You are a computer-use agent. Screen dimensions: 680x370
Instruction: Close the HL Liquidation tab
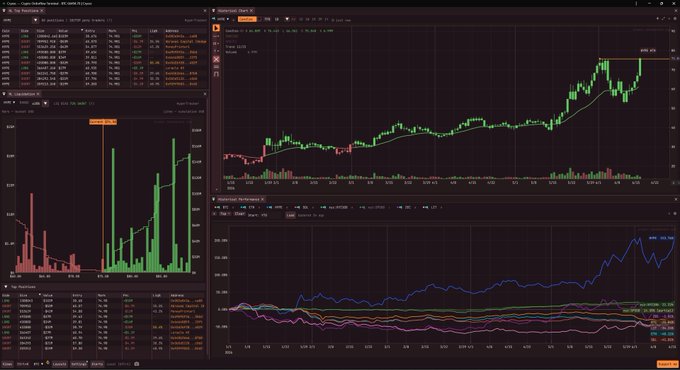[x=38, y=94]
